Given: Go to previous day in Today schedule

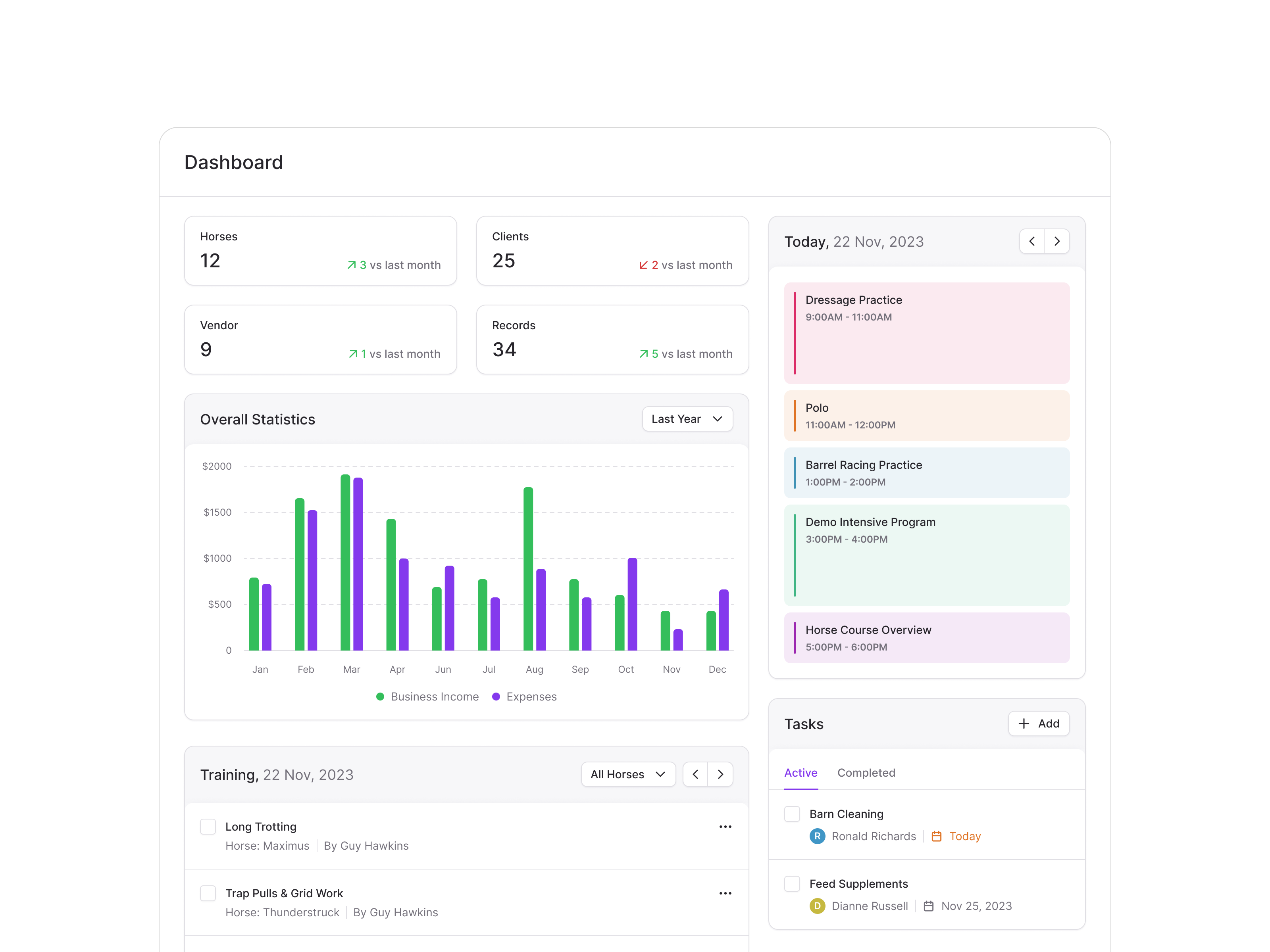Looking at the screenshot, I should tap(1031, 241).
